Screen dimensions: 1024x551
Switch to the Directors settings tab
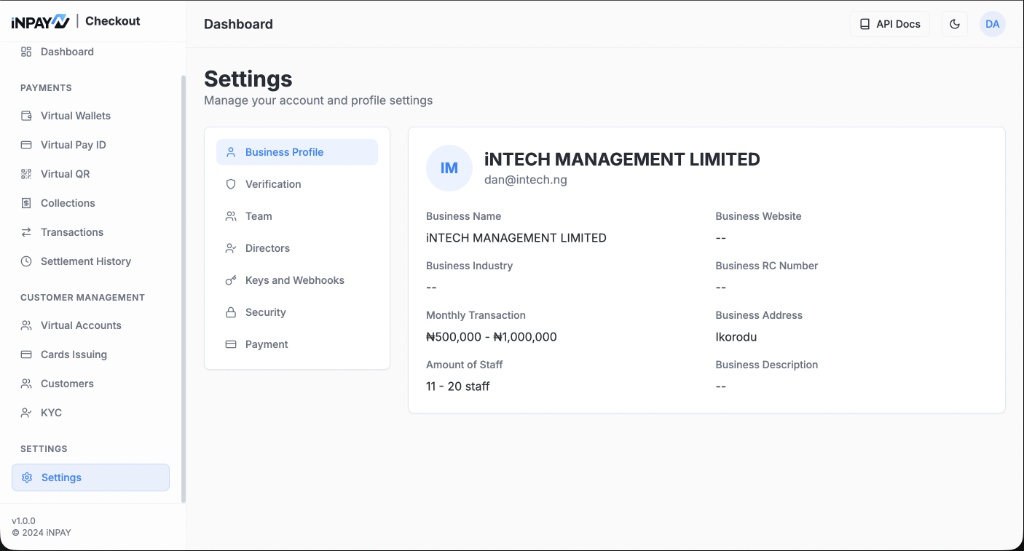click(x=267, y=248)
